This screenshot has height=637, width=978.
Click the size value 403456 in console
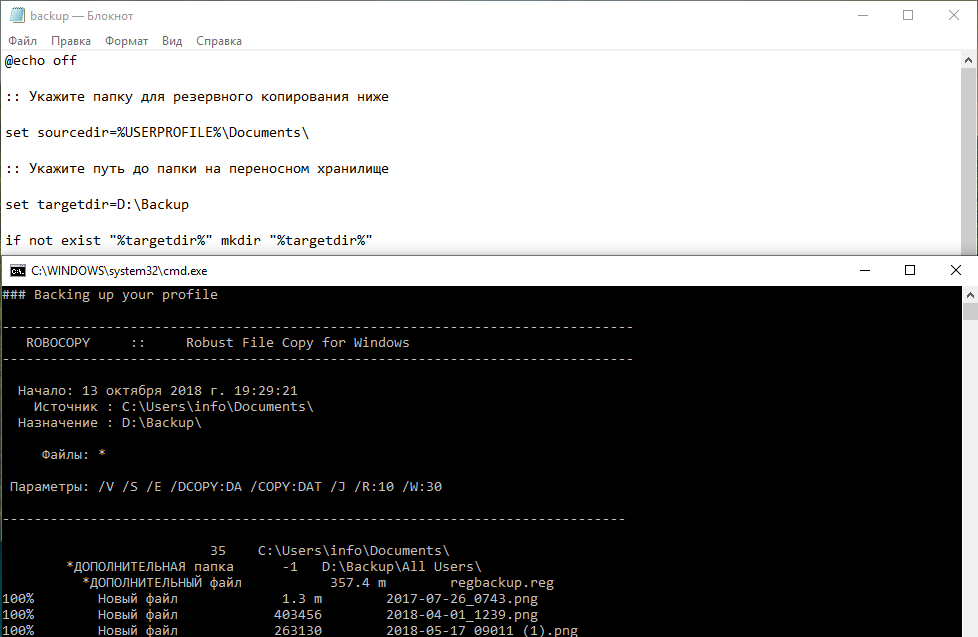point(298,615)
